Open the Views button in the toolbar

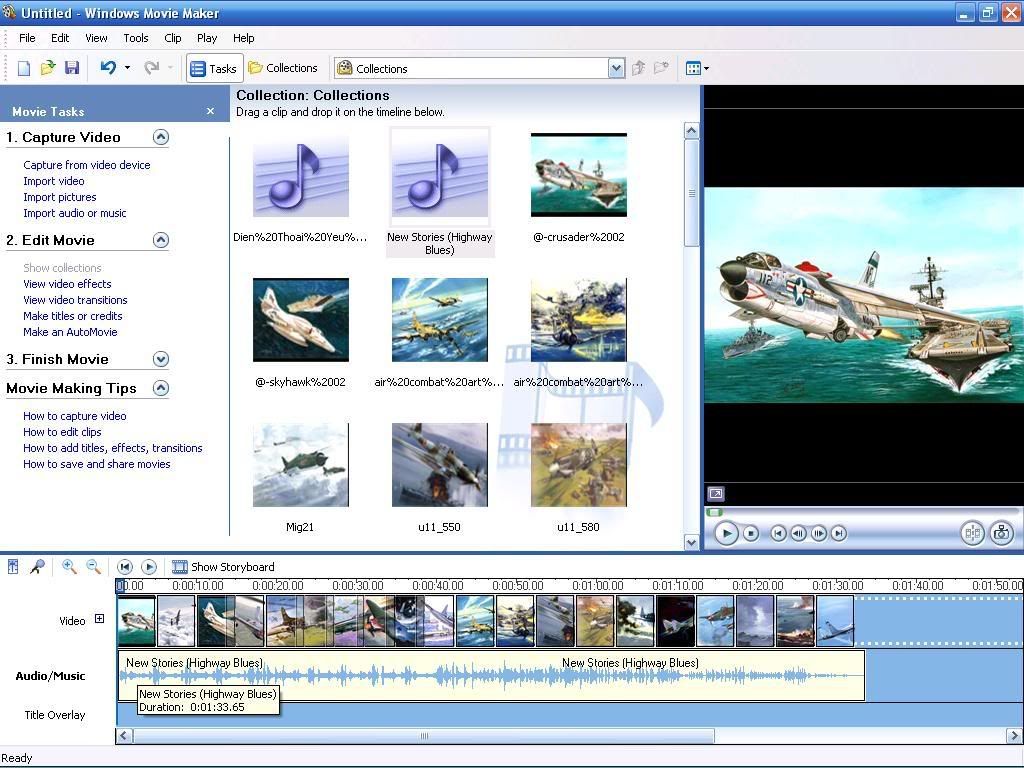pyautogui.click(x=697, y=68)
